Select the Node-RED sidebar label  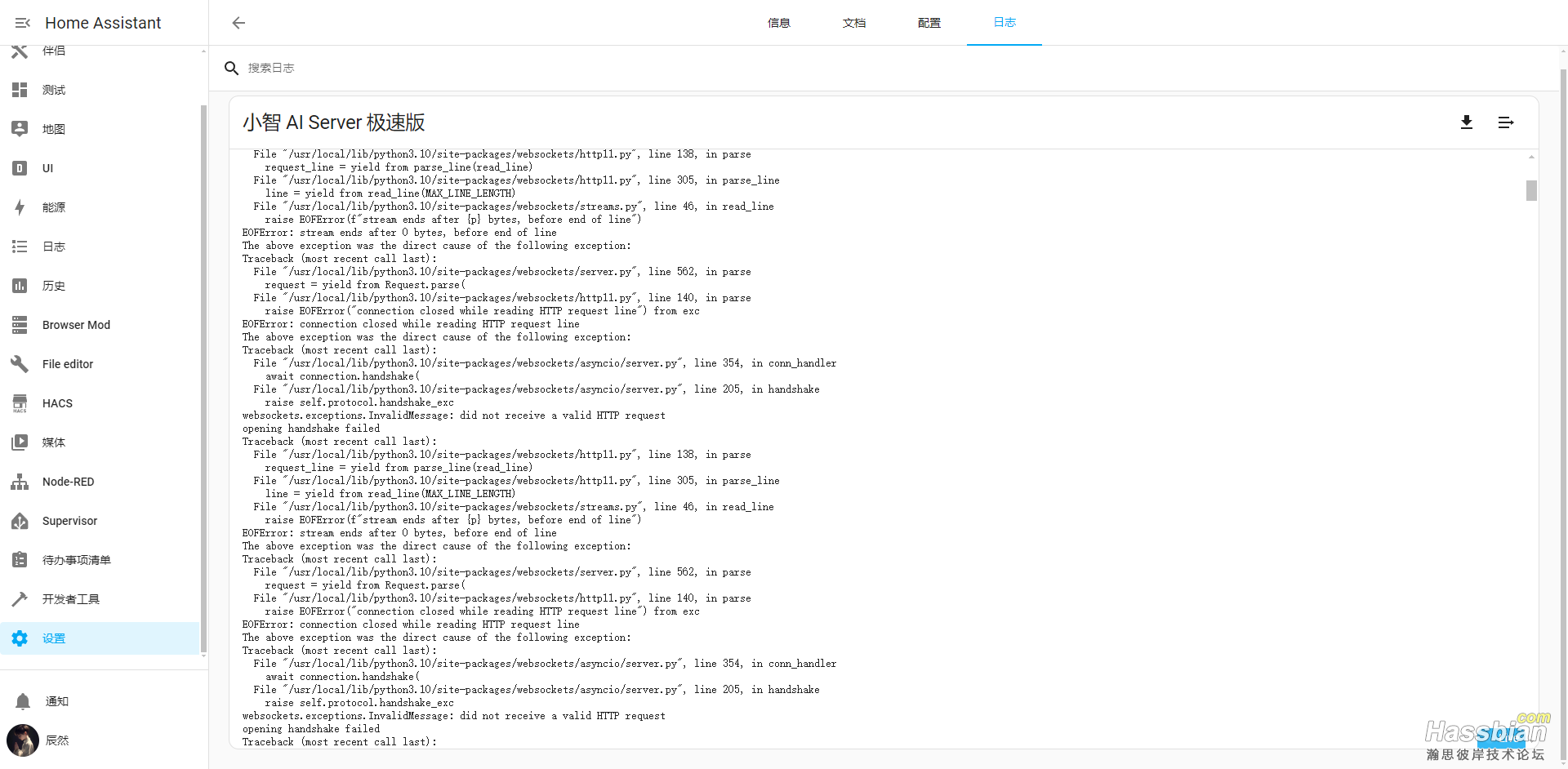pos(69,482)
